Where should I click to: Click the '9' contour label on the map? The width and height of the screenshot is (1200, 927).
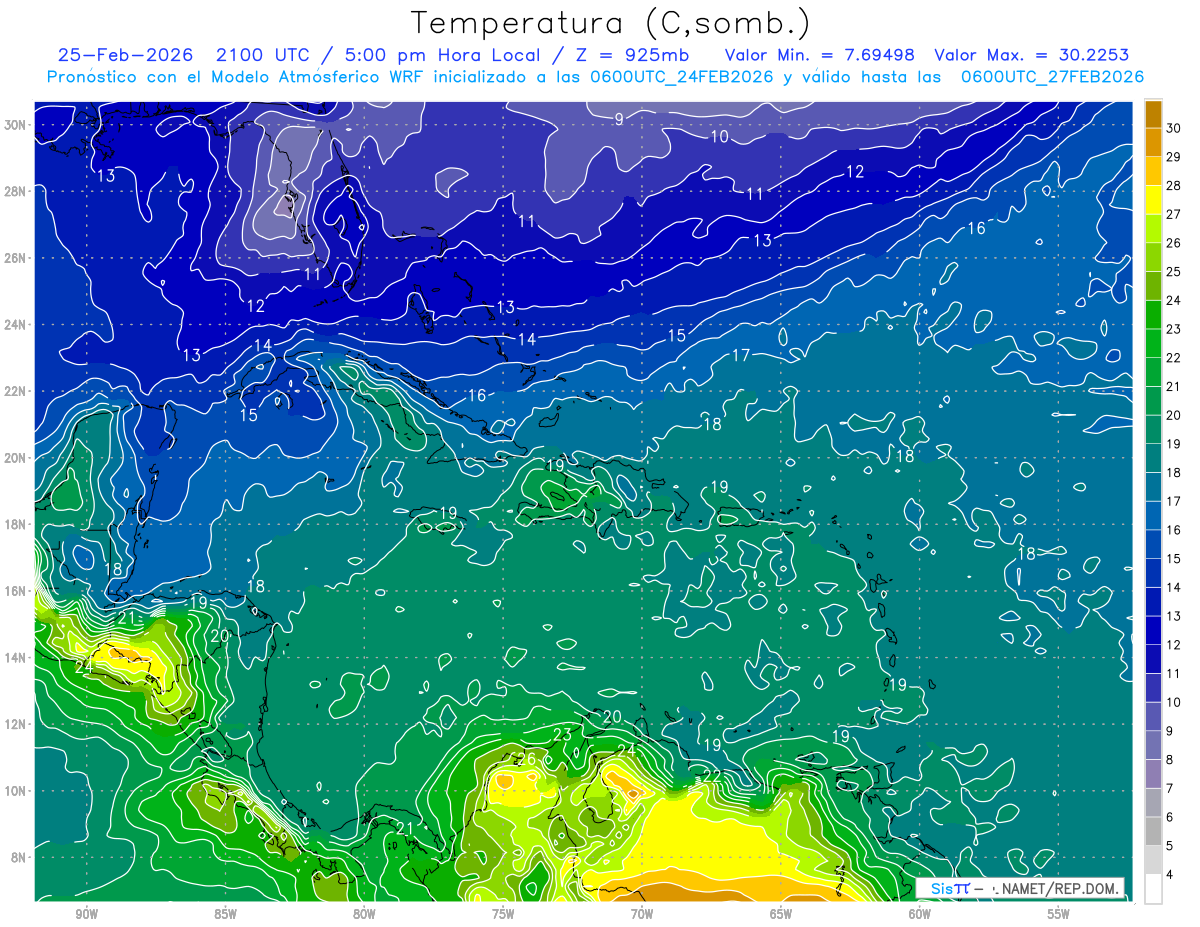click(619, 119)
